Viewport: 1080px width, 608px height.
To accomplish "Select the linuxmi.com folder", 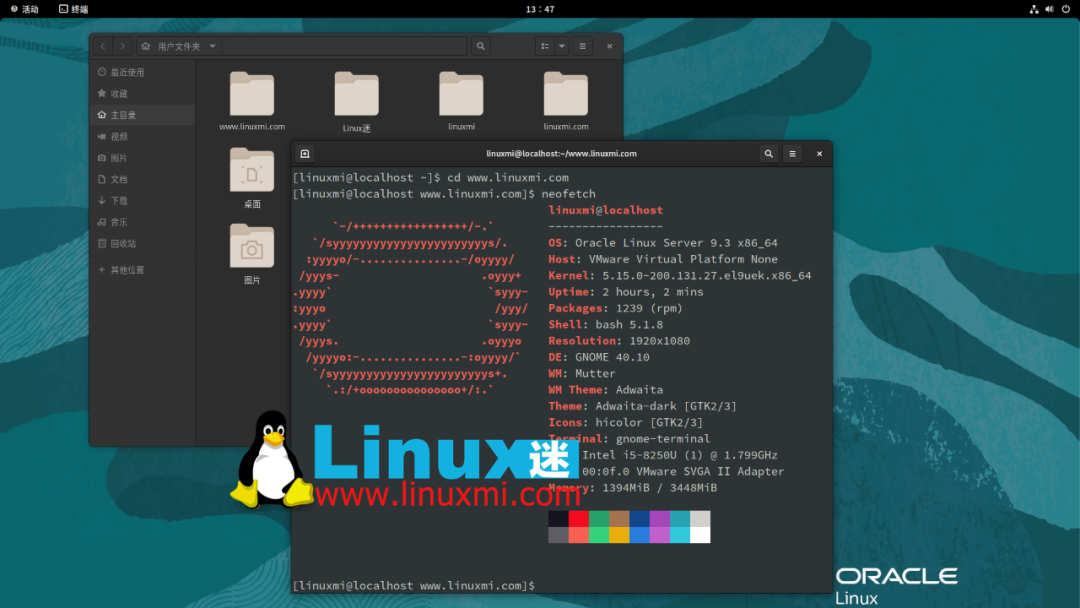I will point(565,101).
